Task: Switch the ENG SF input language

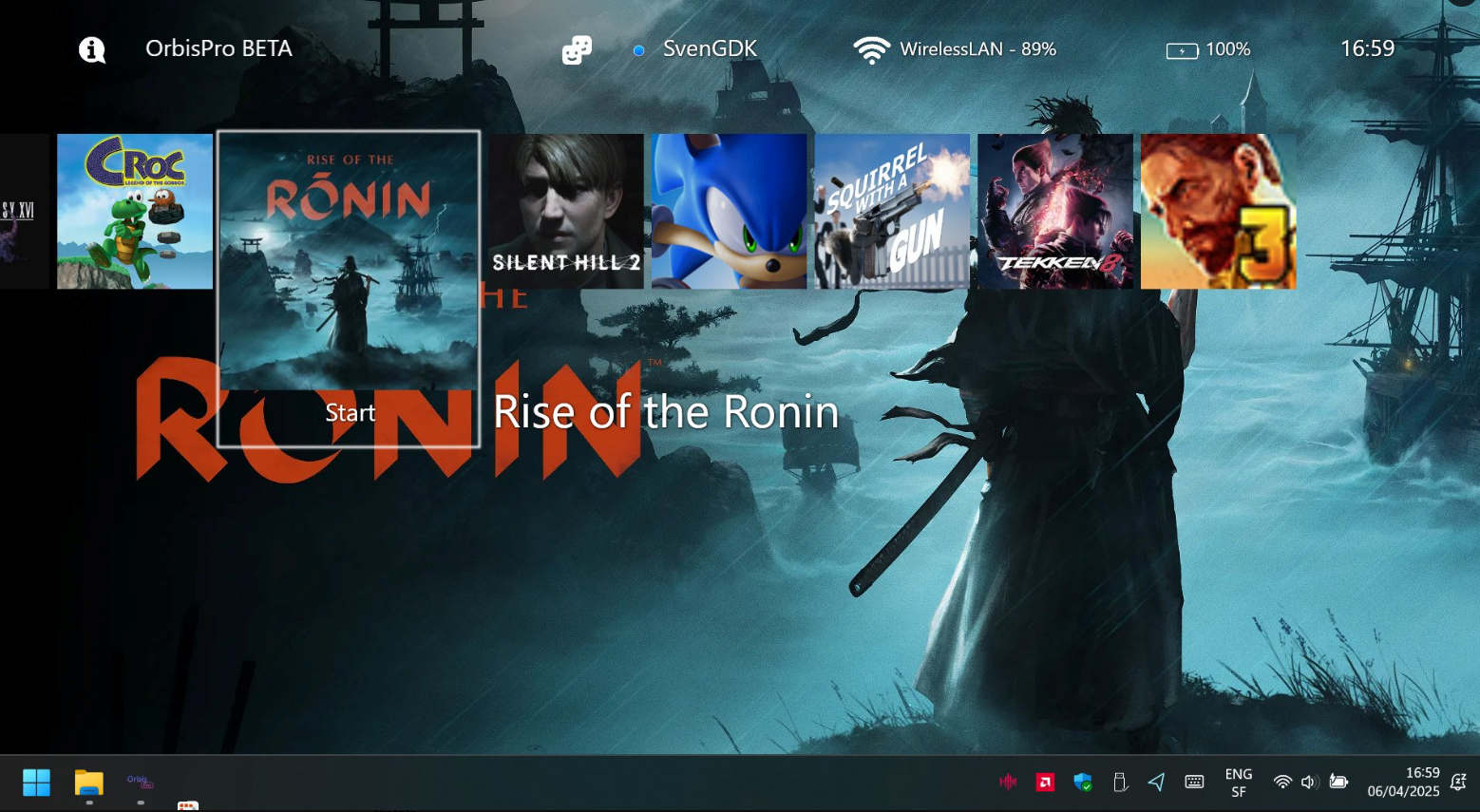Action: [1239, 783]
